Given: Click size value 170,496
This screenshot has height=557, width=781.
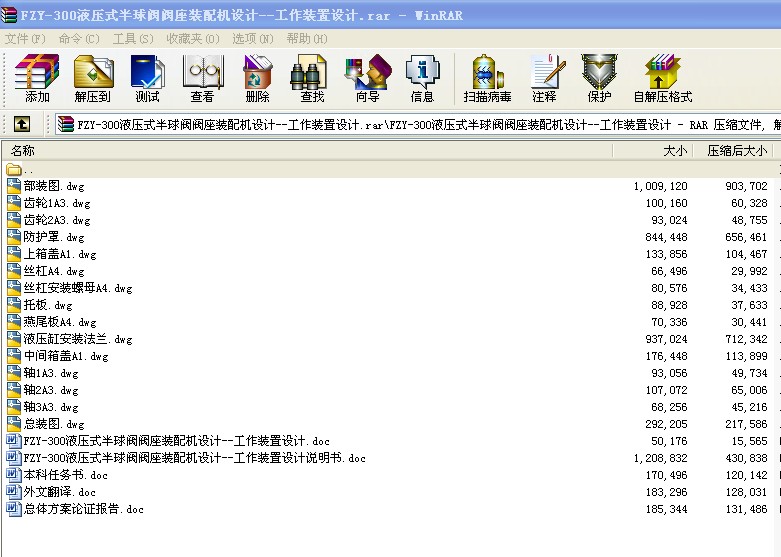Looking at the screenshot, I should point(666,475).
